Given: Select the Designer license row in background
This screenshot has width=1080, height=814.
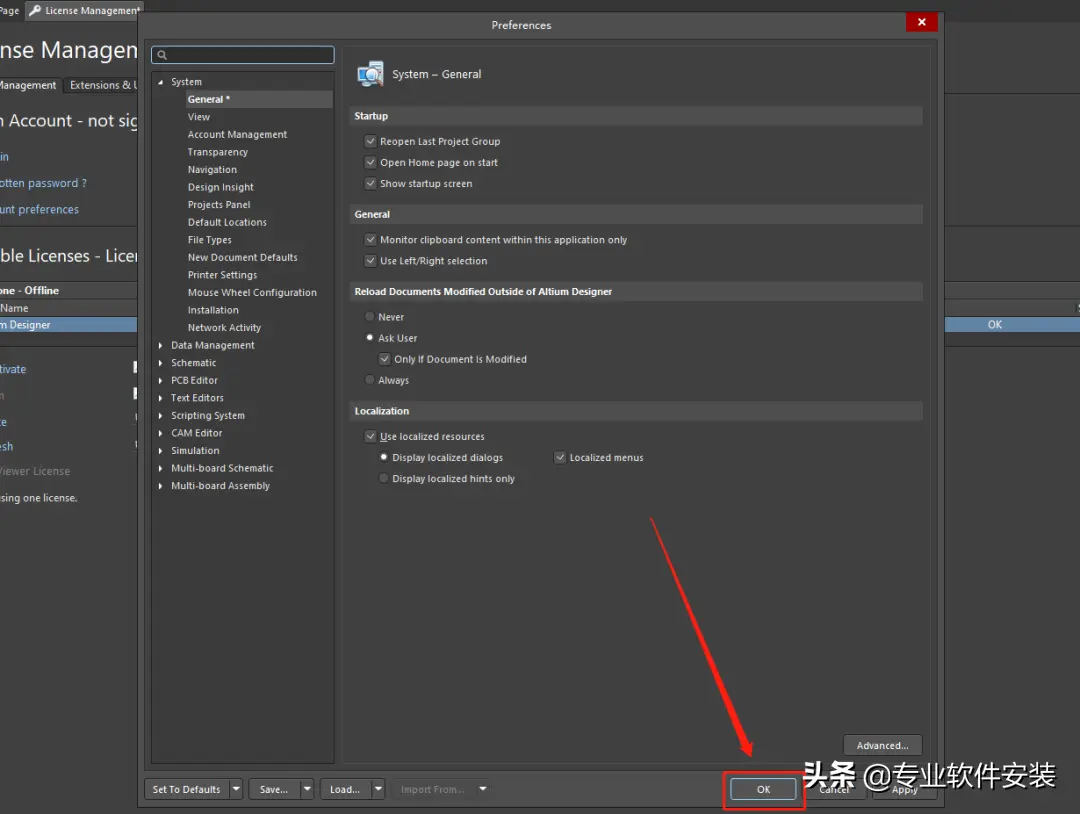Looking at the screenshot, I should (68, 324).
